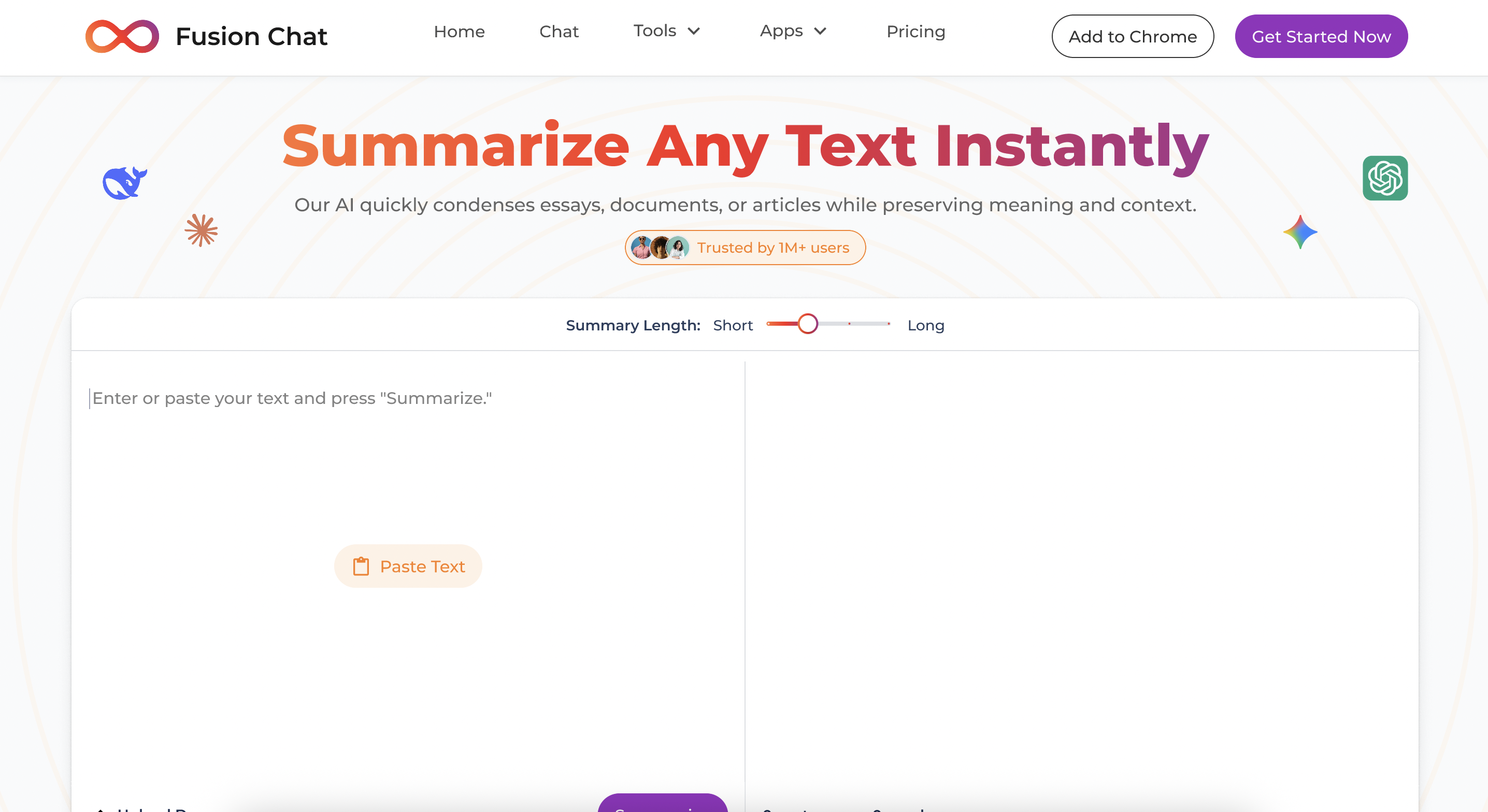Open the Apps dropdown menu

tap(781, 31)
